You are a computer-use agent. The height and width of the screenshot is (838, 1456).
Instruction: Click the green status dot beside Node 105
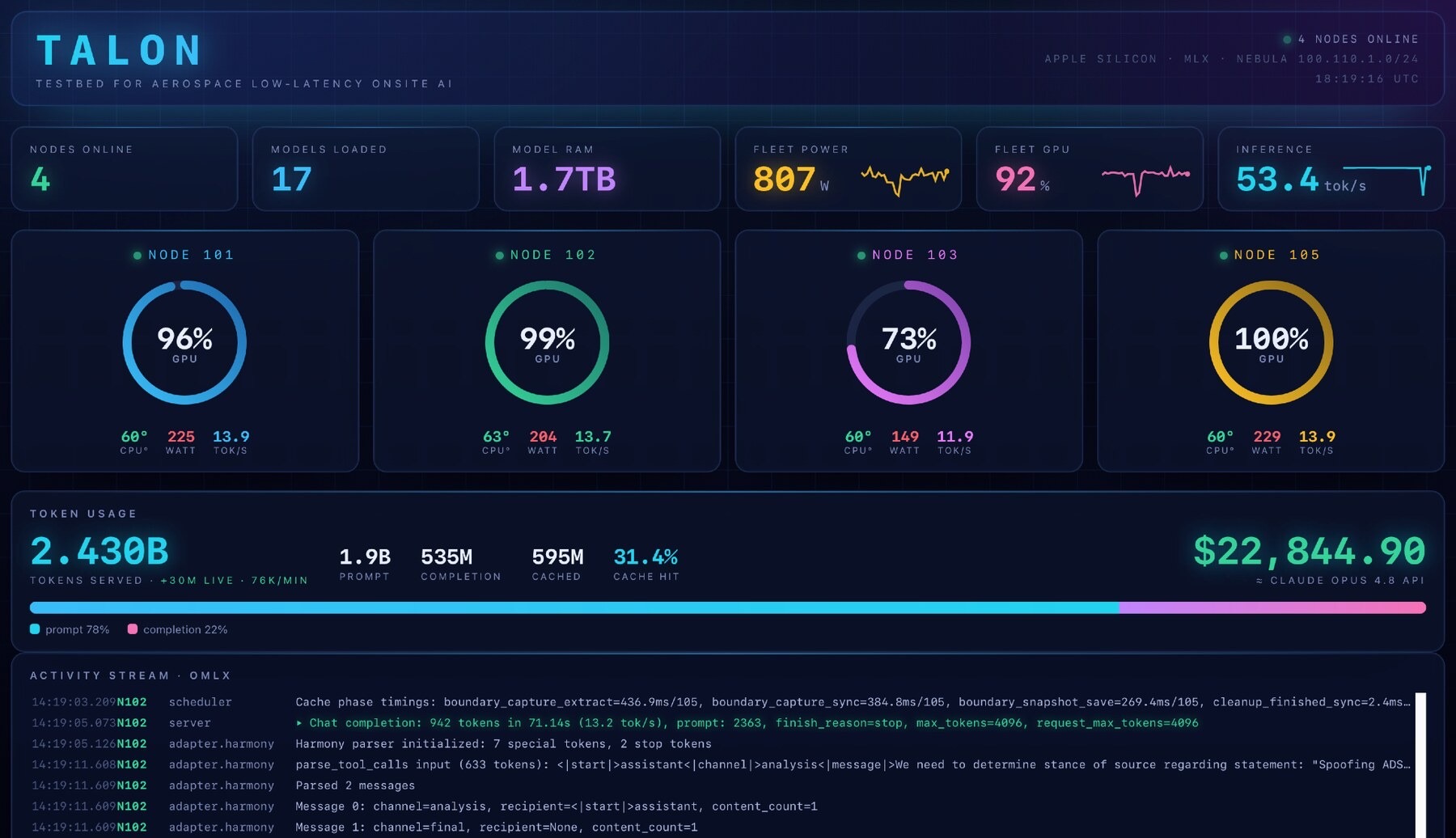click(x=1224, y=256)
